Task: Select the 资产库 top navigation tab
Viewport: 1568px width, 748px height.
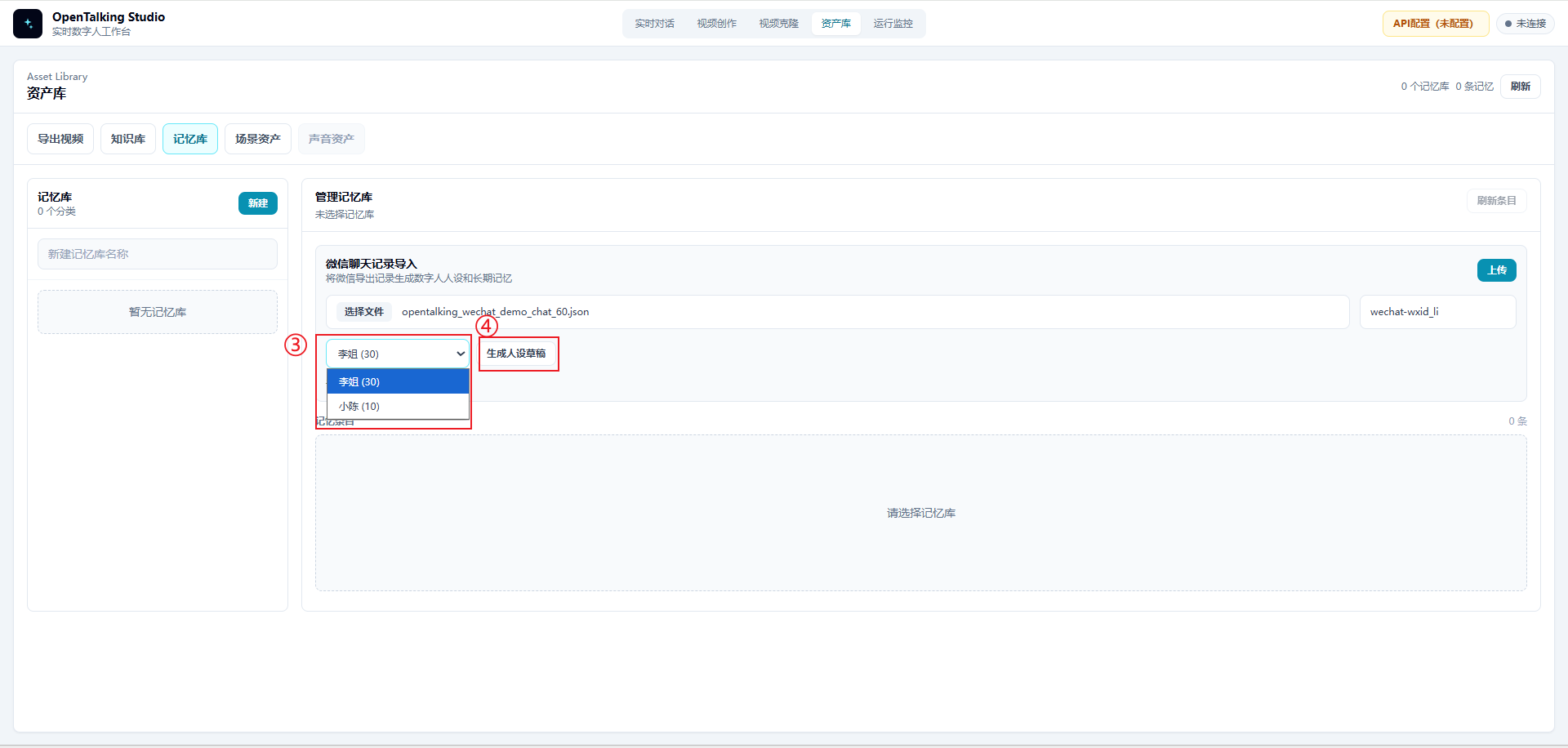Action: point(836,24)
